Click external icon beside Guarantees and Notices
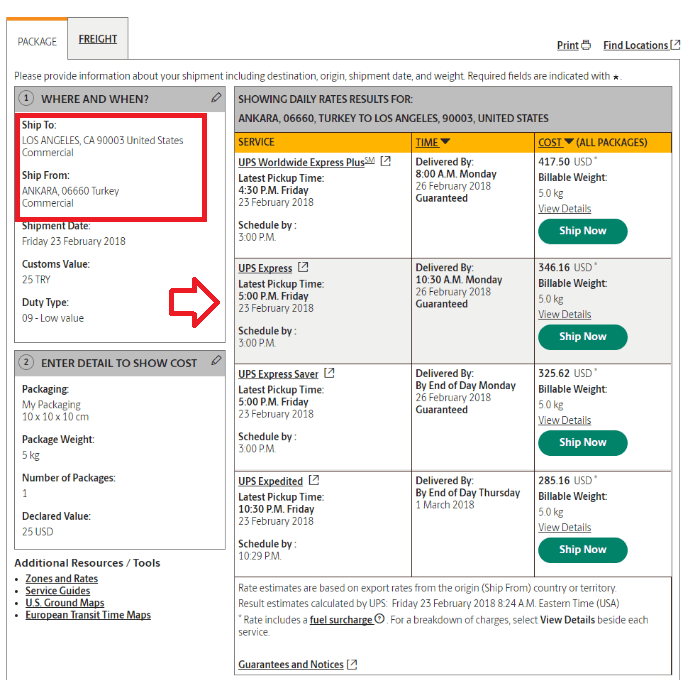The height and width of the screenshot is (680, 700). pos(352,664)
